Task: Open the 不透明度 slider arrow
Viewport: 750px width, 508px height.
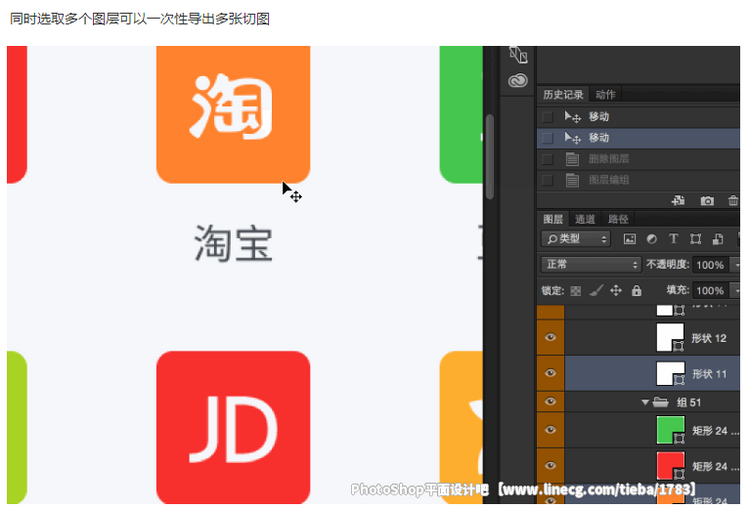Action: coord(737,265)
